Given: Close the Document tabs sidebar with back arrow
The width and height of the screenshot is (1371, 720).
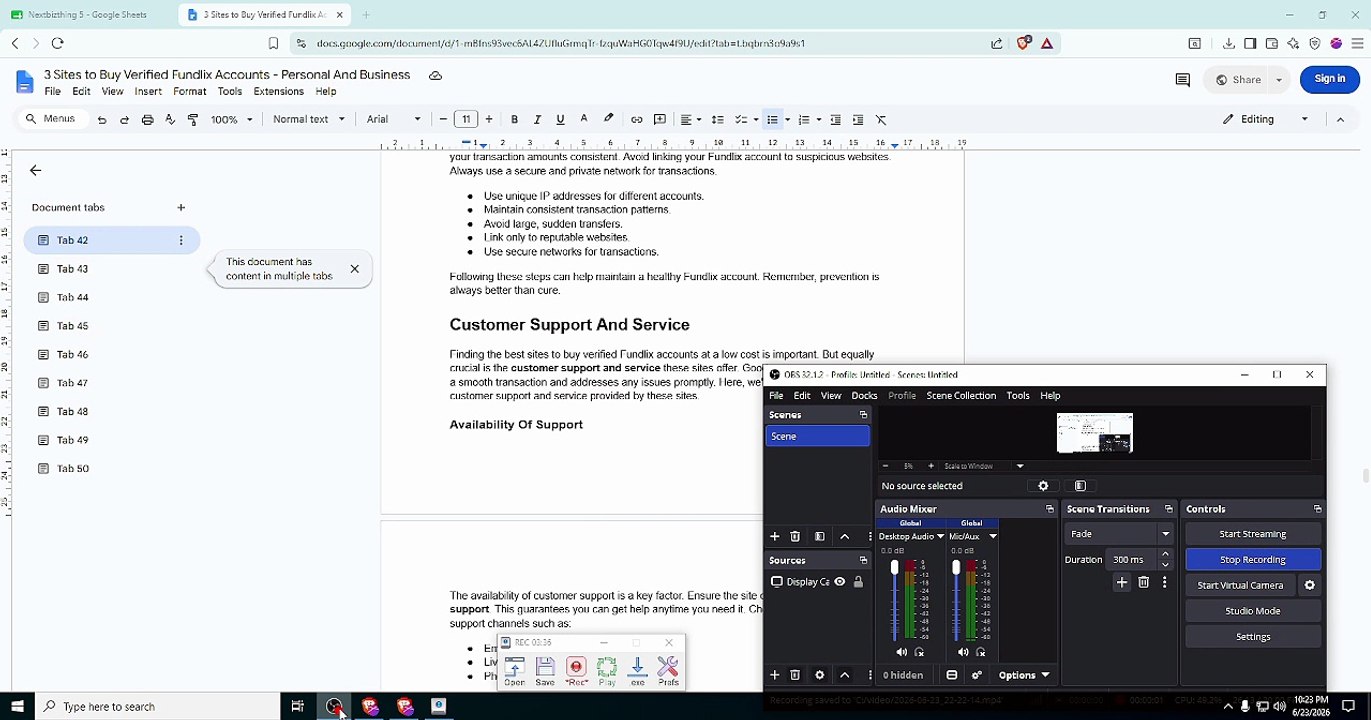Looking at the screenshot, I should coord(35,171).
